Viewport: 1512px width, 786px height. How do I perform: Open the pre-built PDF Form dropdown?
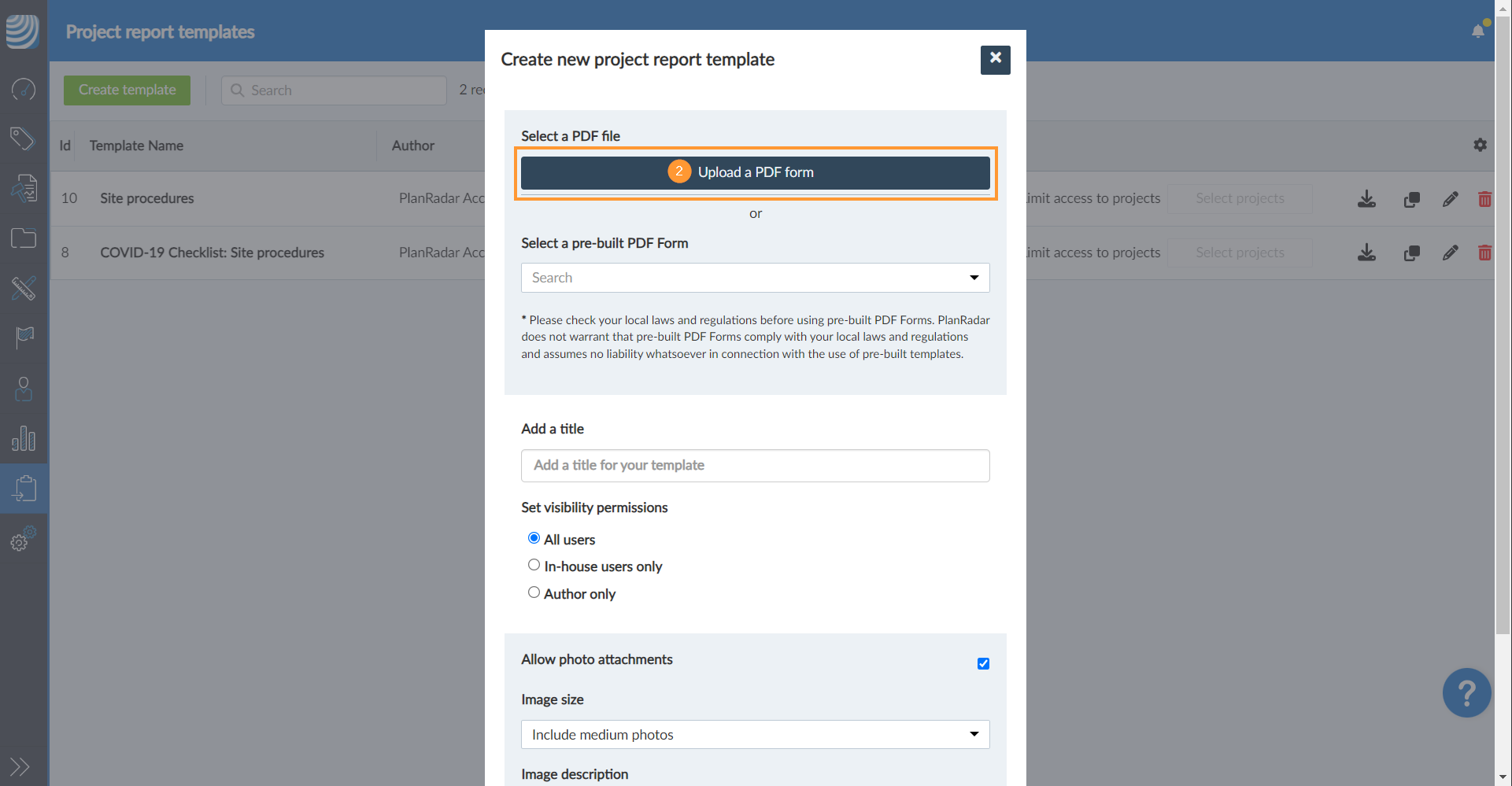coord(755,278)
